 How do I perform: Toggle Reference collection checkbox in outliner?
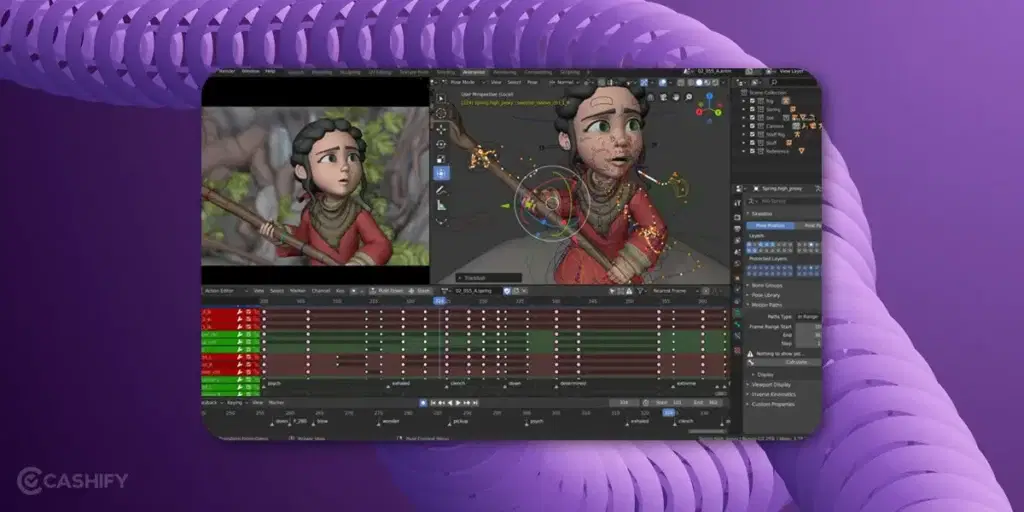coord(752,151)
